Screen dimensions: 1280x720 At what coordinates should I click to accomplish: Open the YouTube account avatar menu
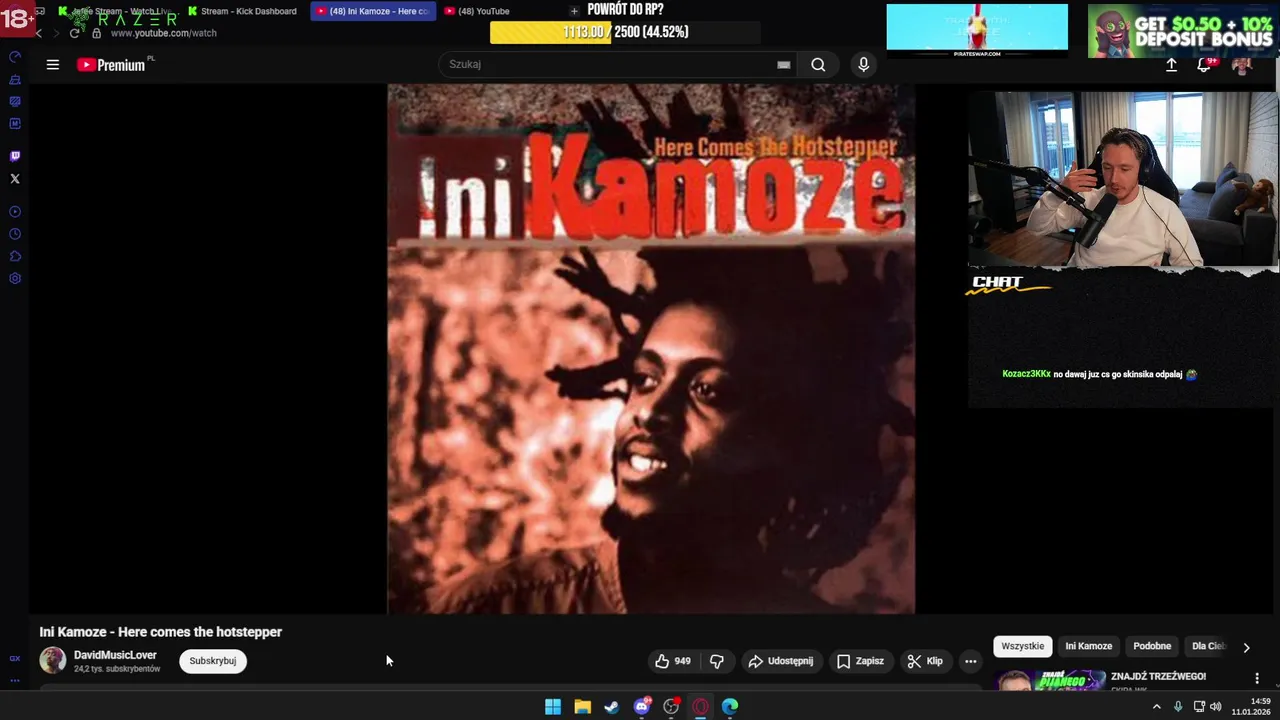[1242, 65]
